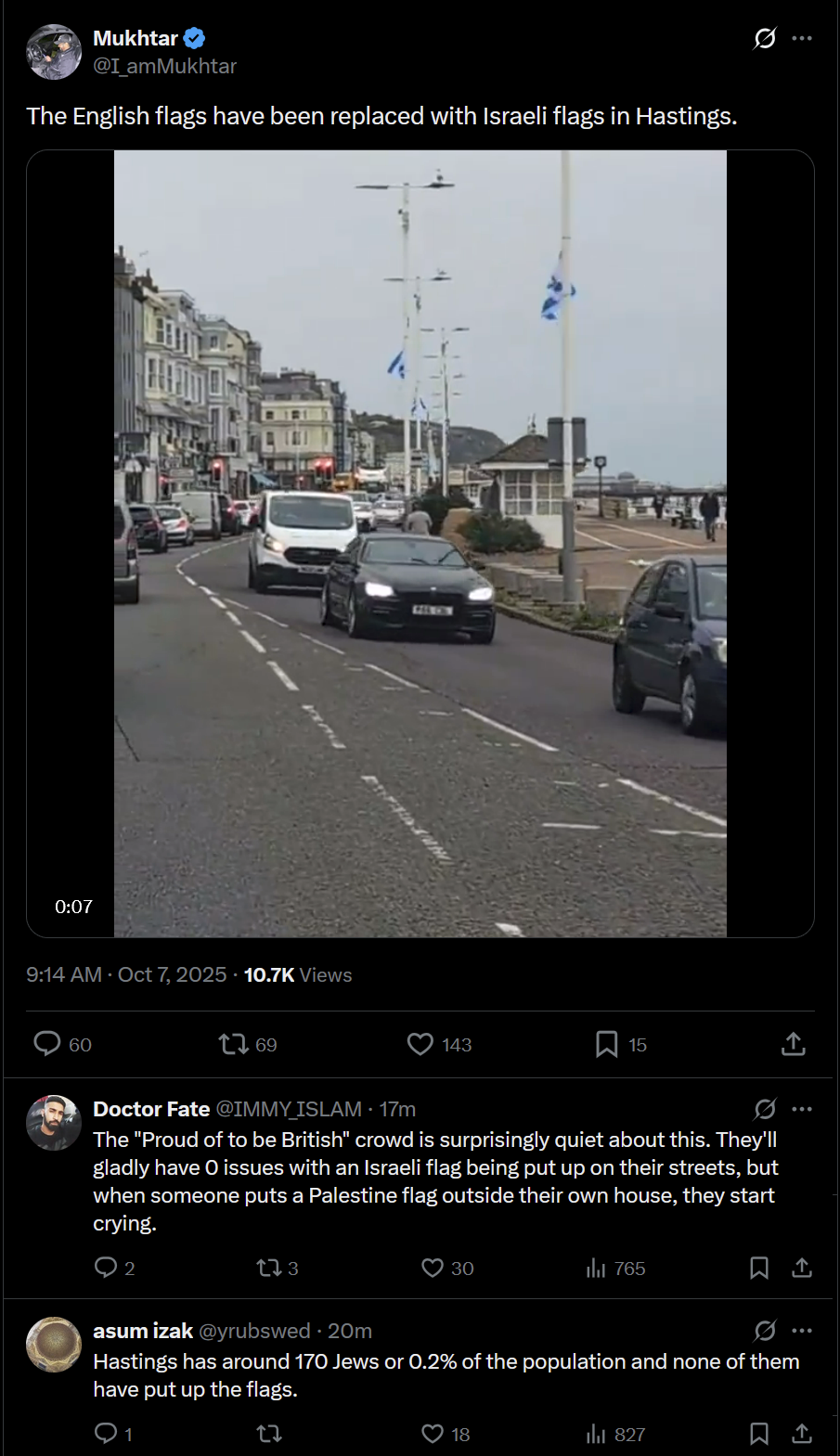Share Mukhtar's post using the upload icon
840x1456 pixels.
tap(793, 1044)
